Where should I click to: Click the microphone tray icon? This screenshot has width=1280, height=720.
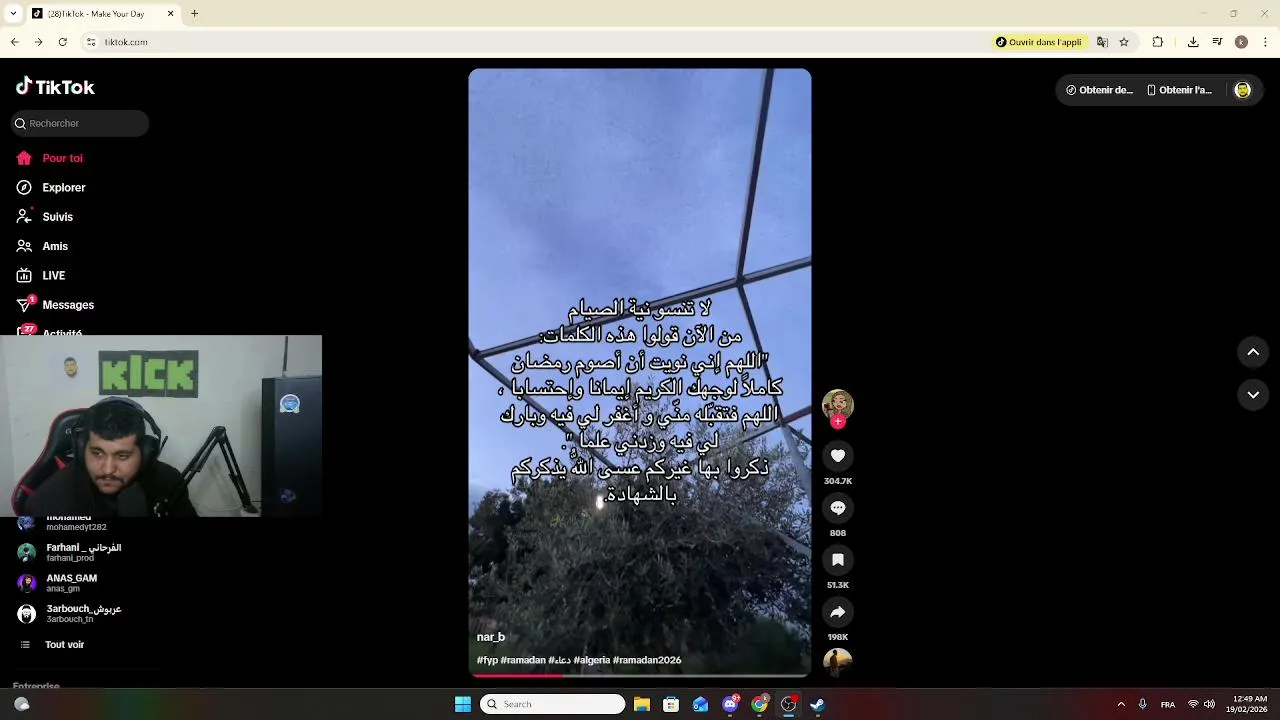coord(1142,704)
